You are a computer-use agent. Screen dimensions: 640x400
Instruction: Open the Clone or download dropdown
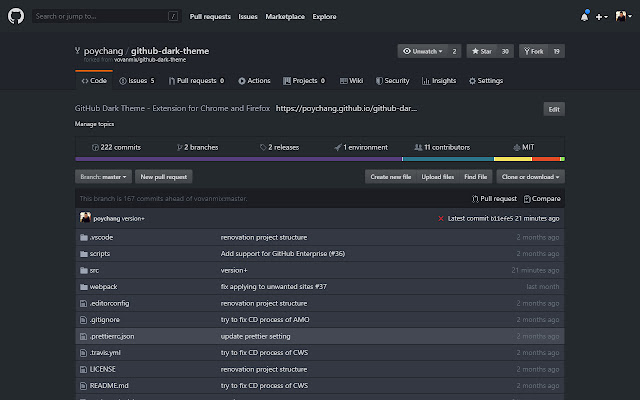point(531,177)
